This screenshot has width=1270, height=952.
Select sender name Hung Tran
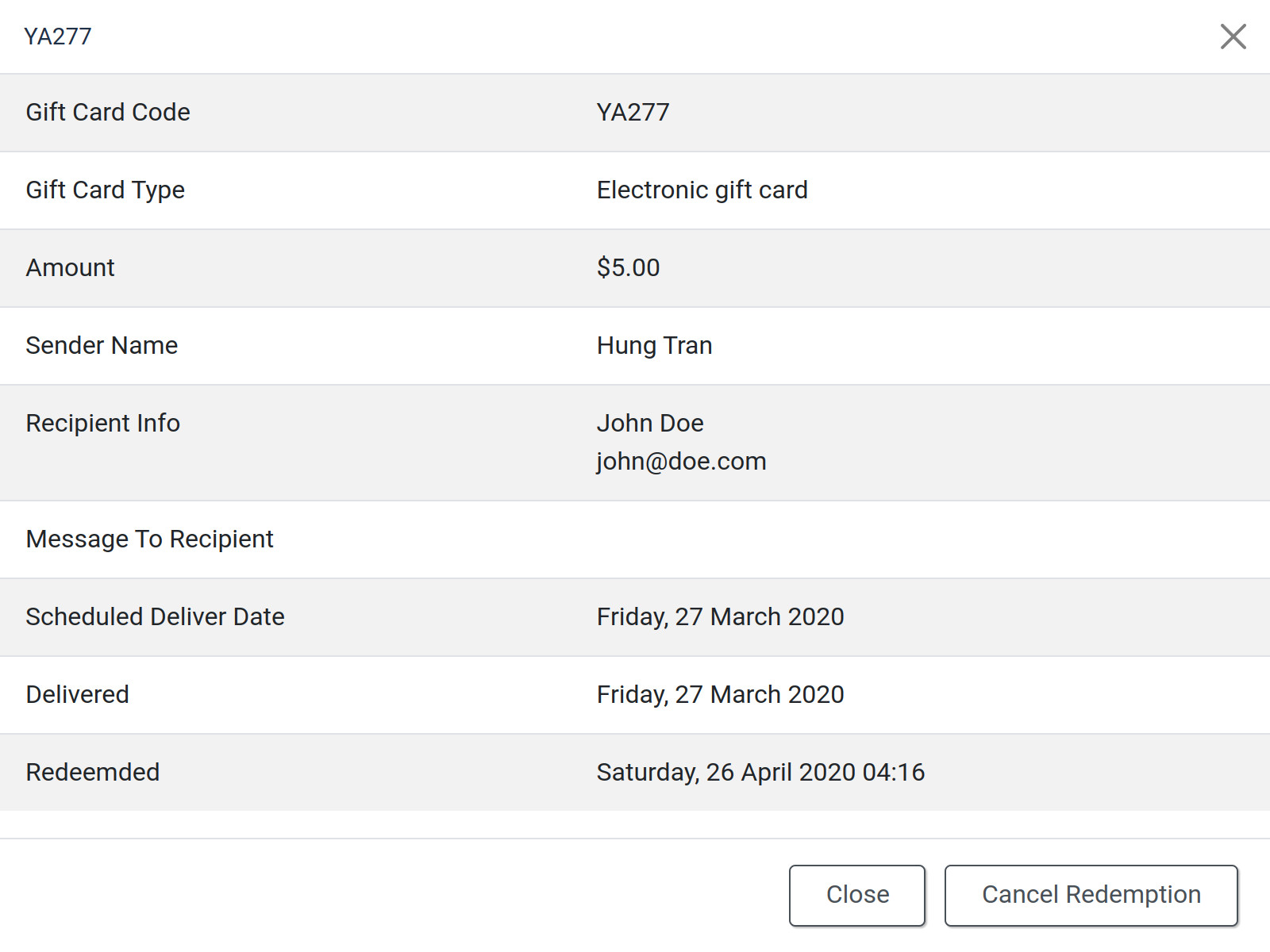(654, 345)
